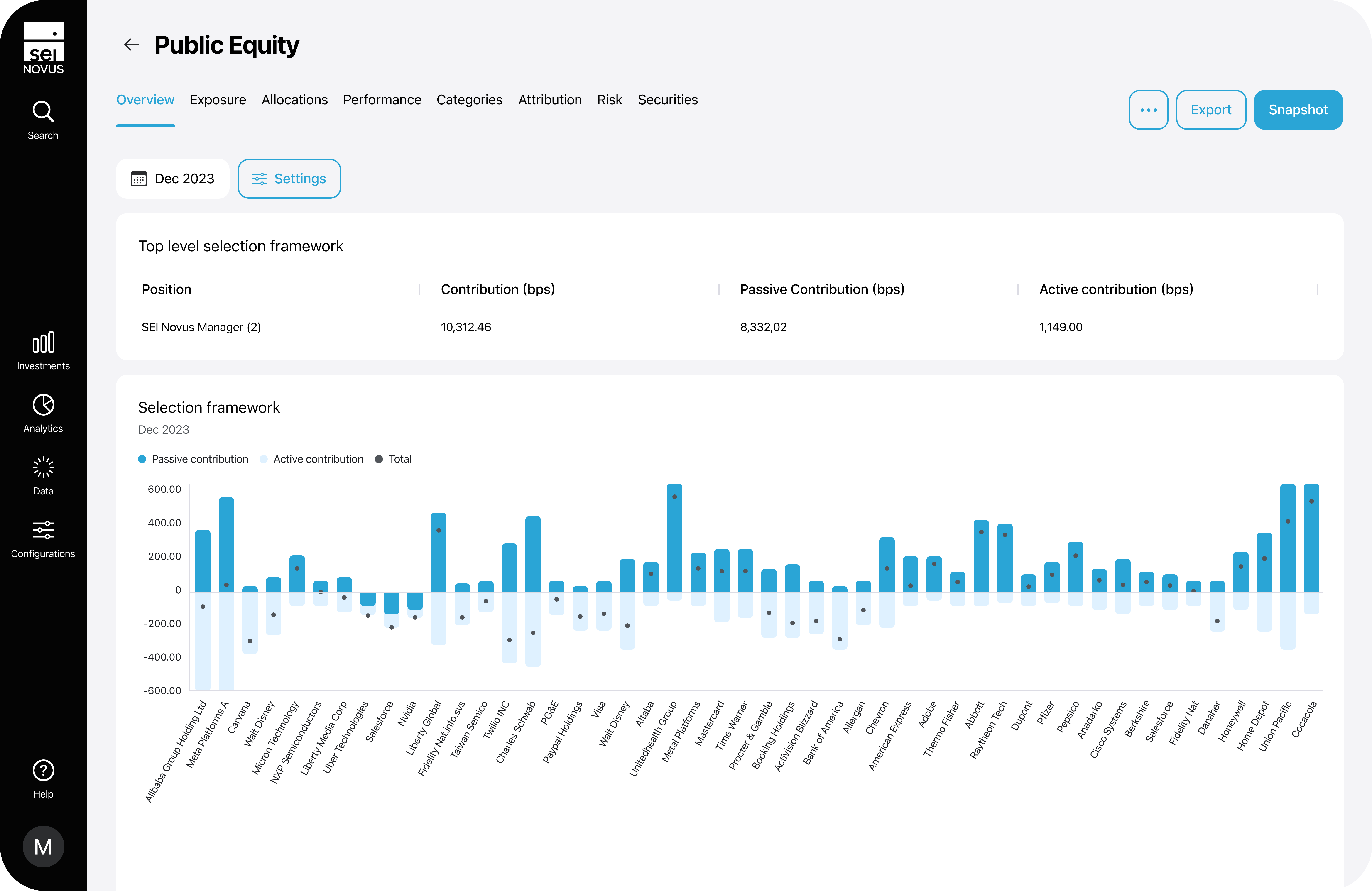The image size is (1372, 891).
Task: Toggle the Active contribution legend series
Action: pyautogui.click(x=312, y=459)
